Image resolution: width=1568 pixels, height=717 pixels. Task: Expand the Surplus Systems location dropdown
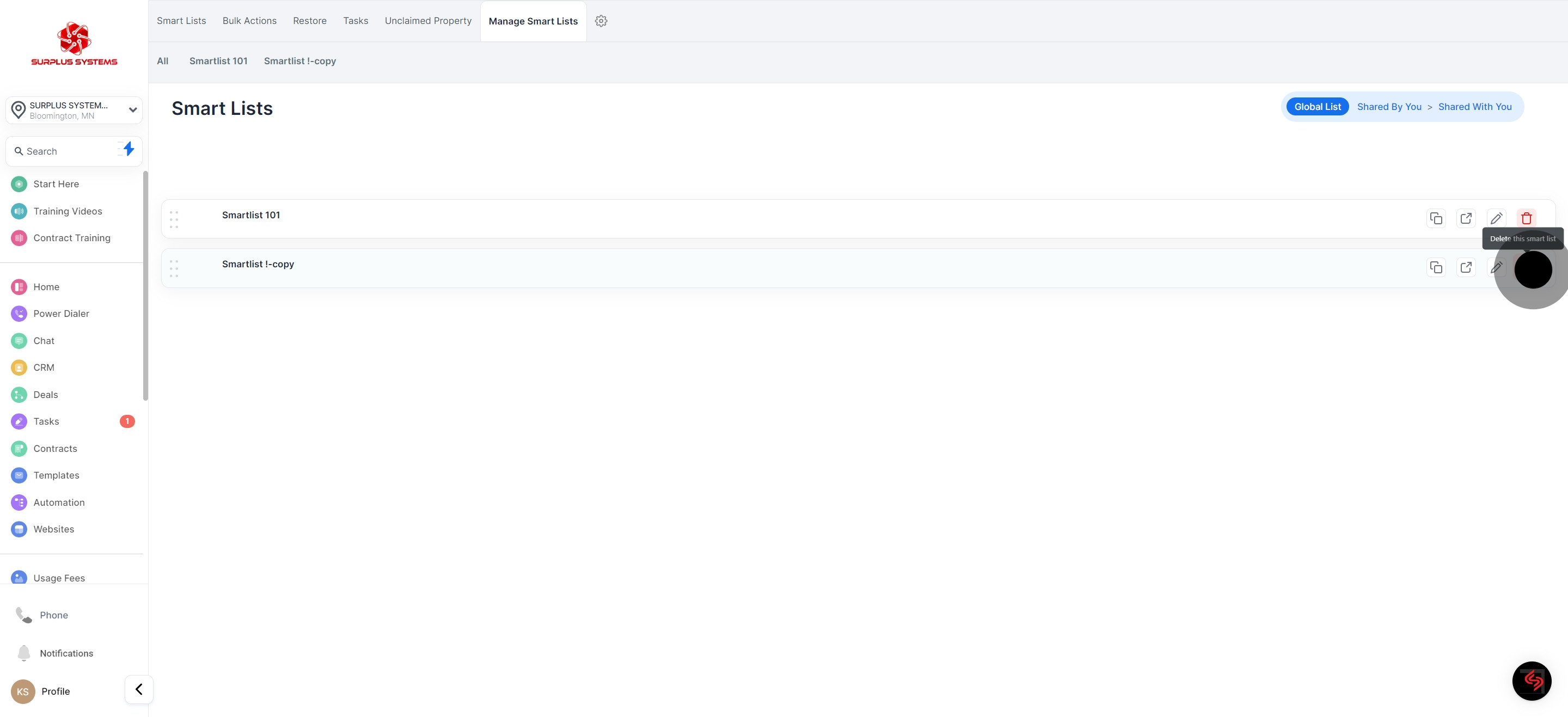(132, 110)
